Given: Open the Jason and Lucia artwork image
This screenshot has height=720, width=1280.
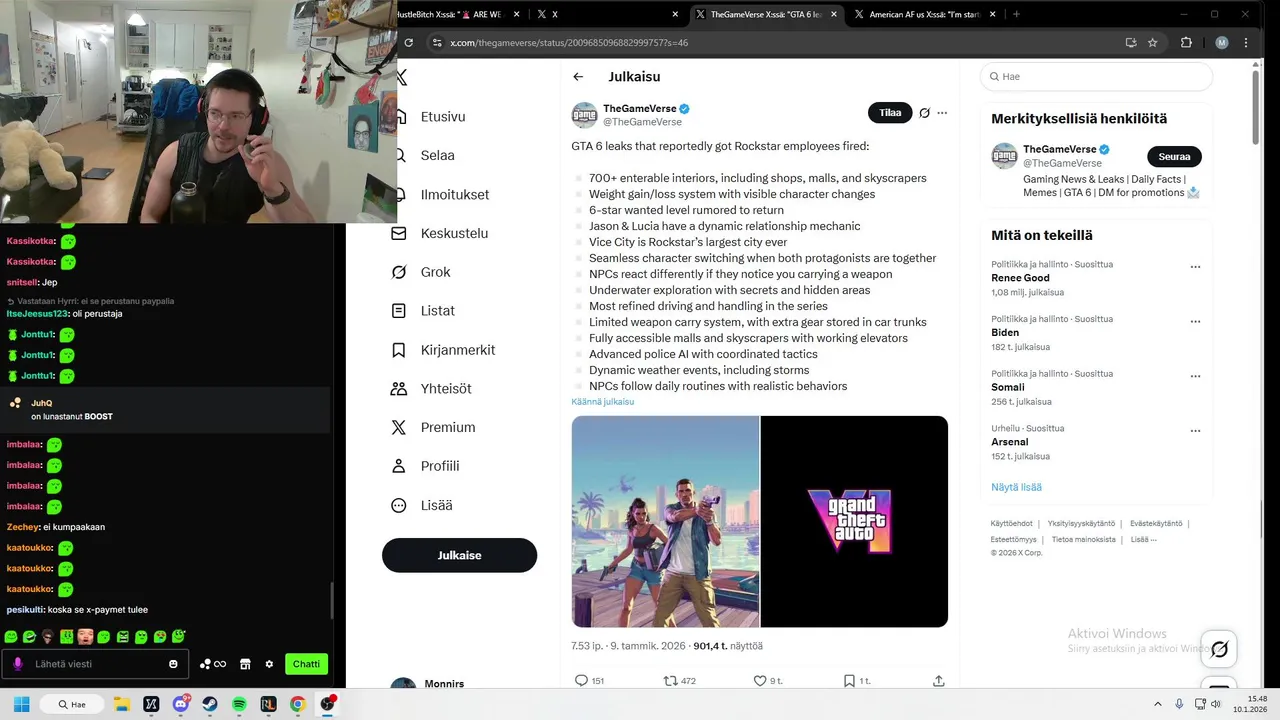Looking at the screenshot, I should click(x=665, y=521).
